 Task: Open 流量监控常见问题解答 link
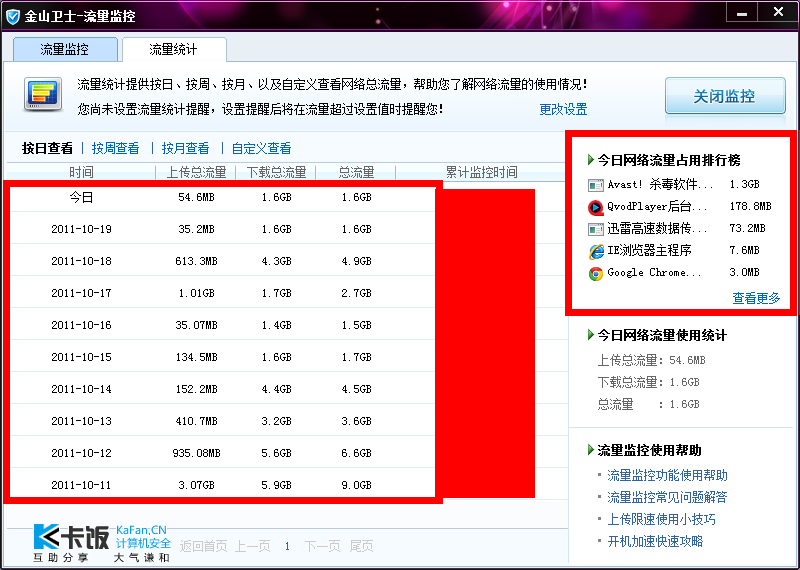point(667,498)
